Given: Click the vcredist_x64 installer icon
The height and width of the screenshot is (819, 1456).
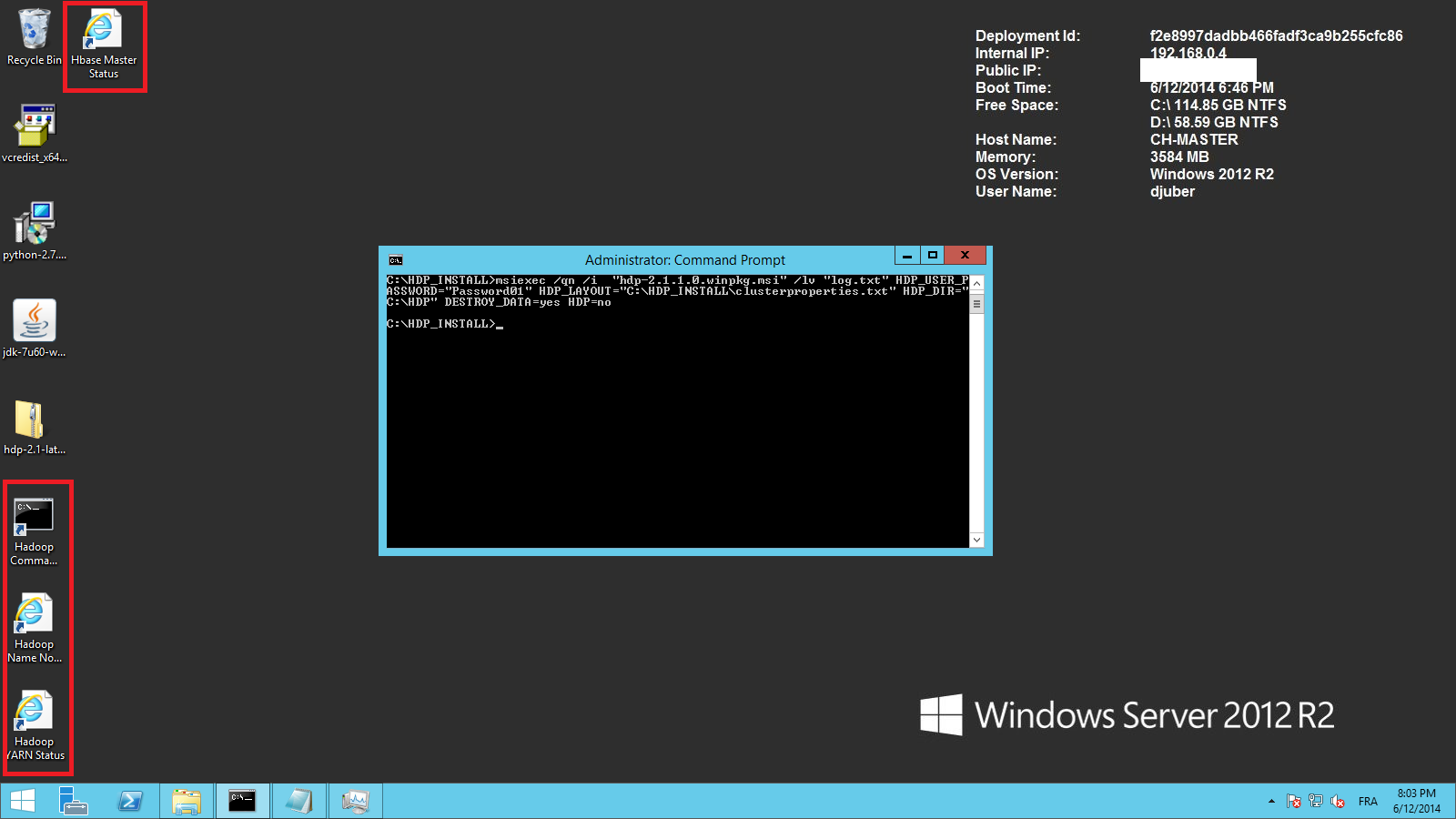Looking at the screenshot, I should tap(34, 127).
